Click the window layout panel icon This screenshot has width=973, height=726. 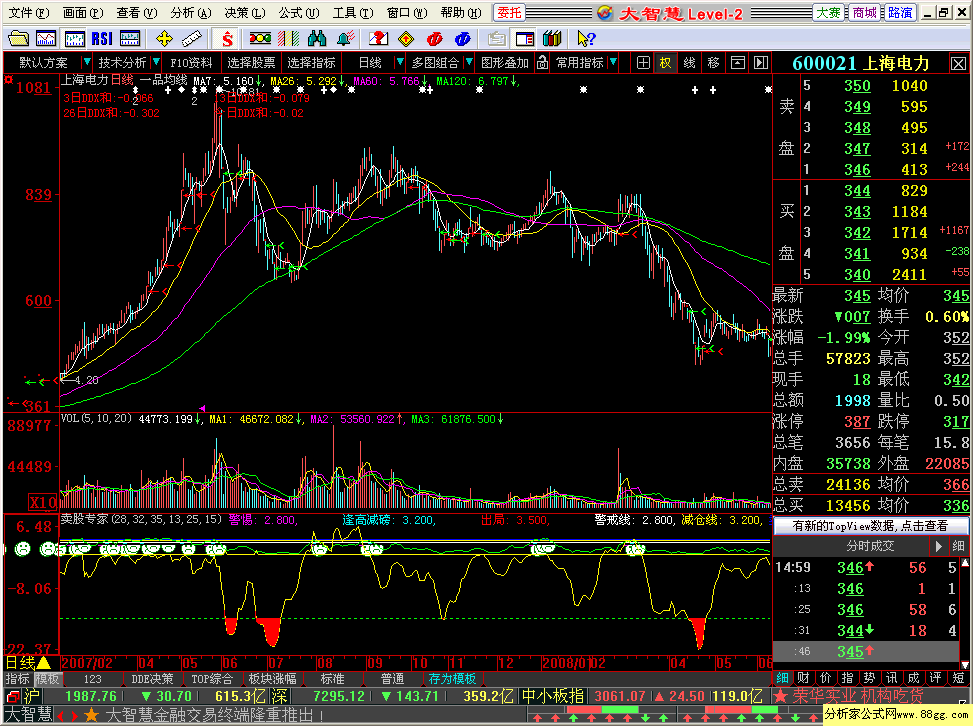pyautogui.click(x=524, y=38)
